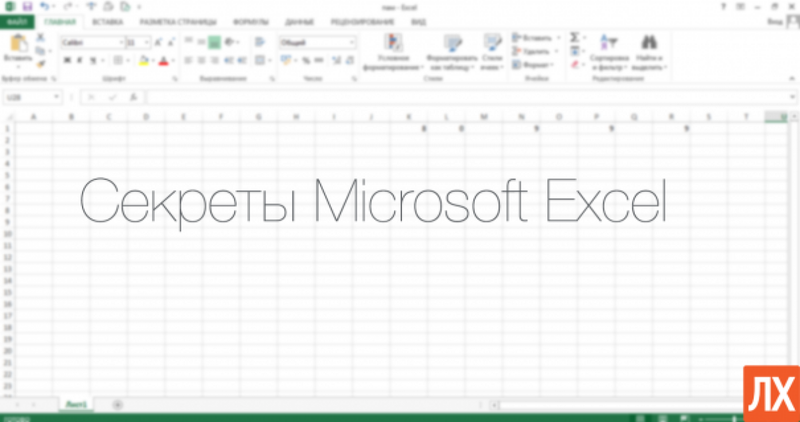Add a new sheet with the plus button

point(117,405)
